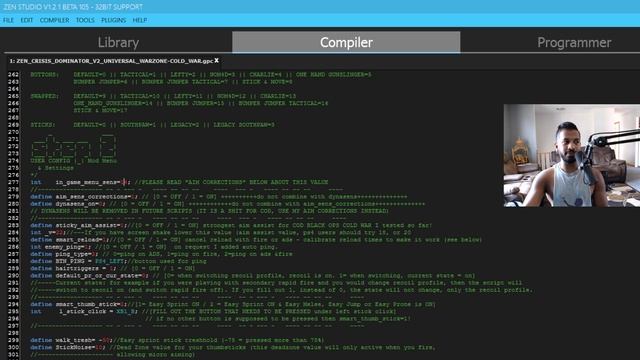Open the HELP menu
This screenshot has height=360, width=640.
click(x=140, y=20)
